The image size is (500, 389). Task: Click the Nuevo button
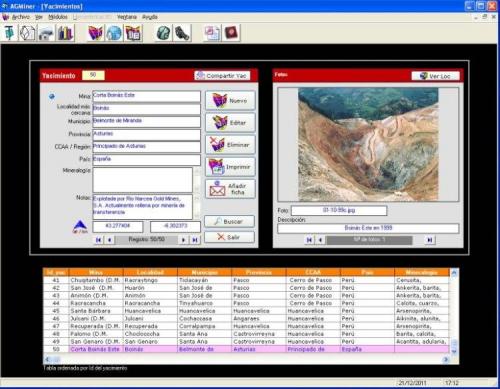pyautogui.click(x=230, y=100)
